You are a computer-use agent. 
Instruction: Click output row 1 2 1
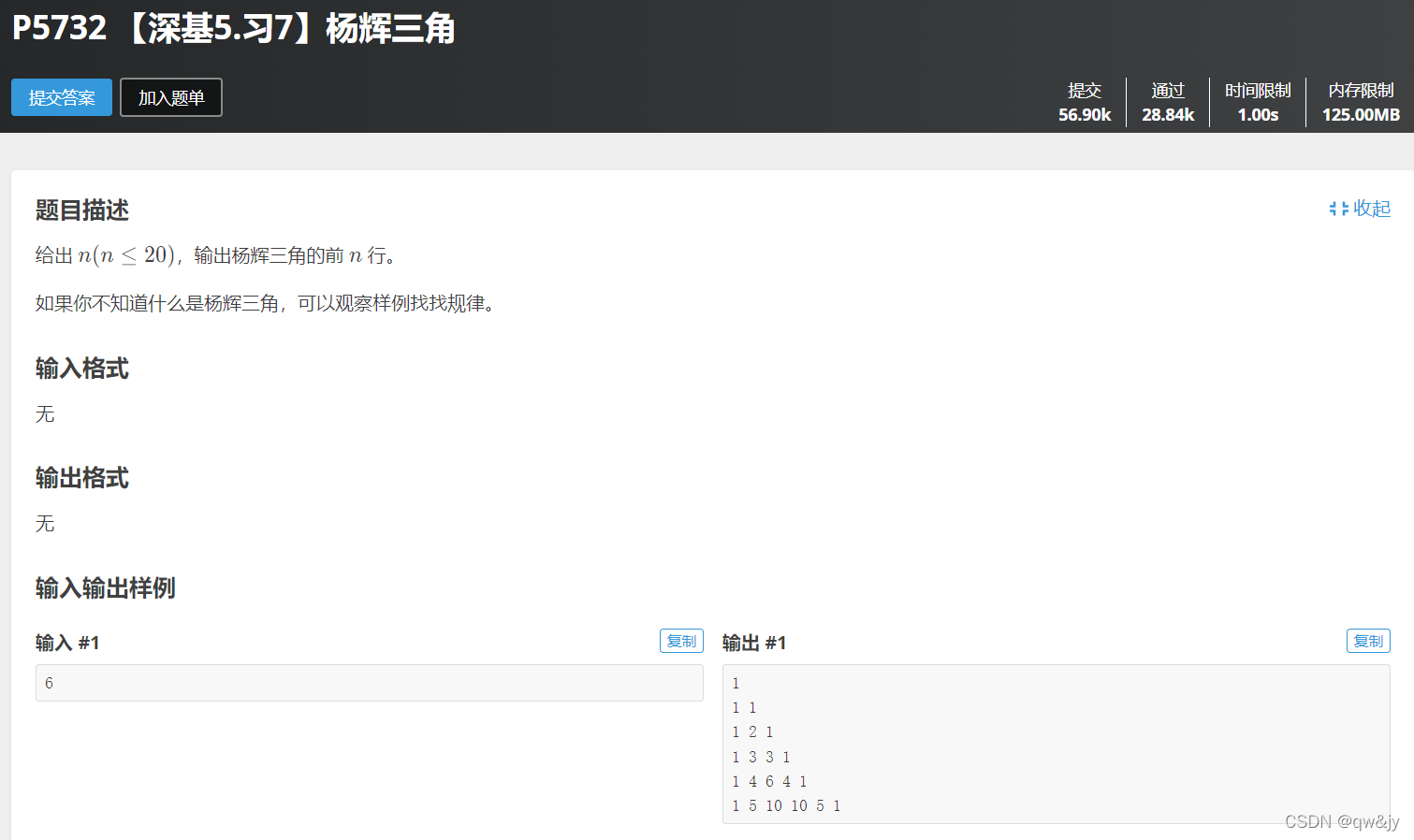[752, 731]
